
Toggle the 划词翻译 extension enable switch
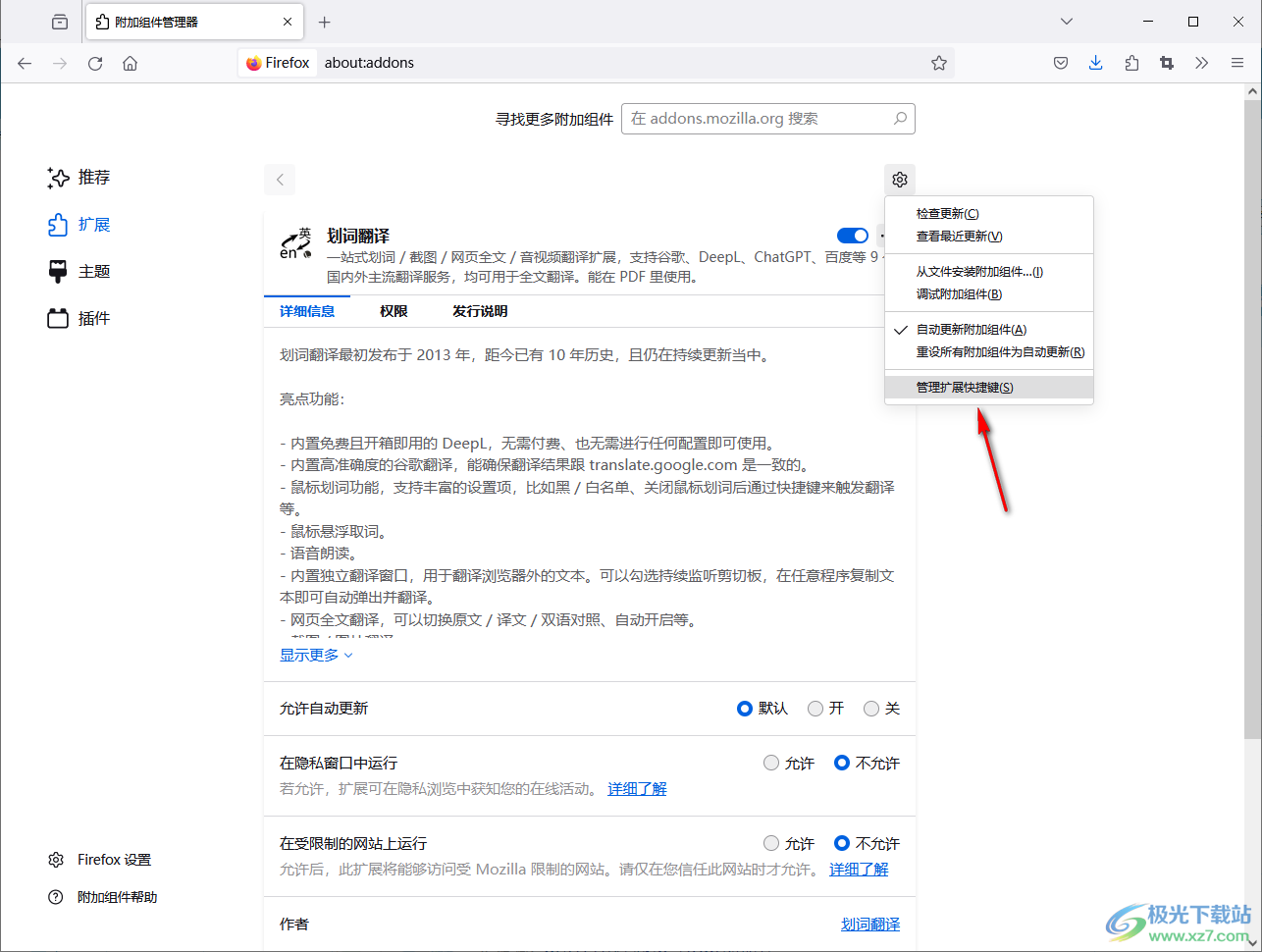[x=853, y=236]
